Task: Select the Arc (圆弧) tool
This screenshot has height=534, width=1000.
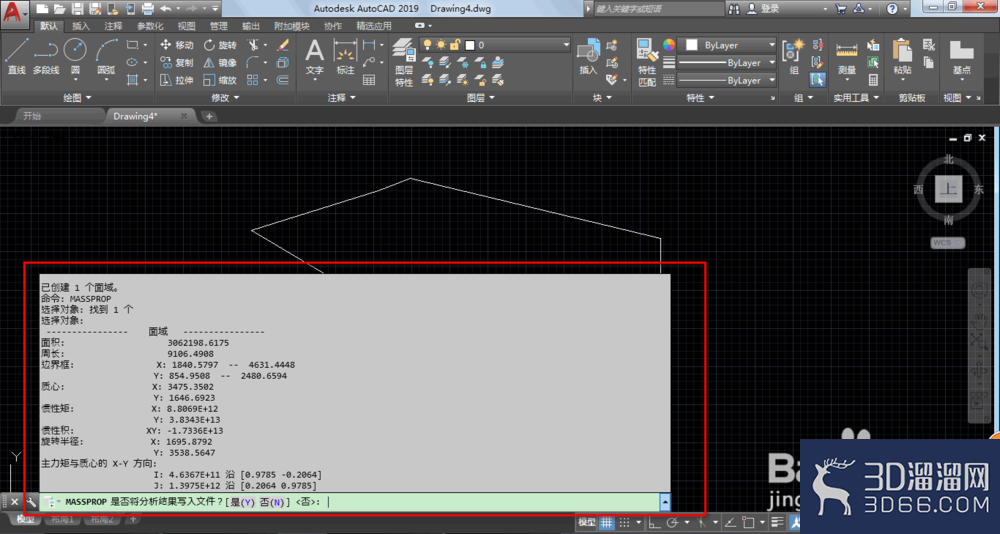Action: (107, 56)
